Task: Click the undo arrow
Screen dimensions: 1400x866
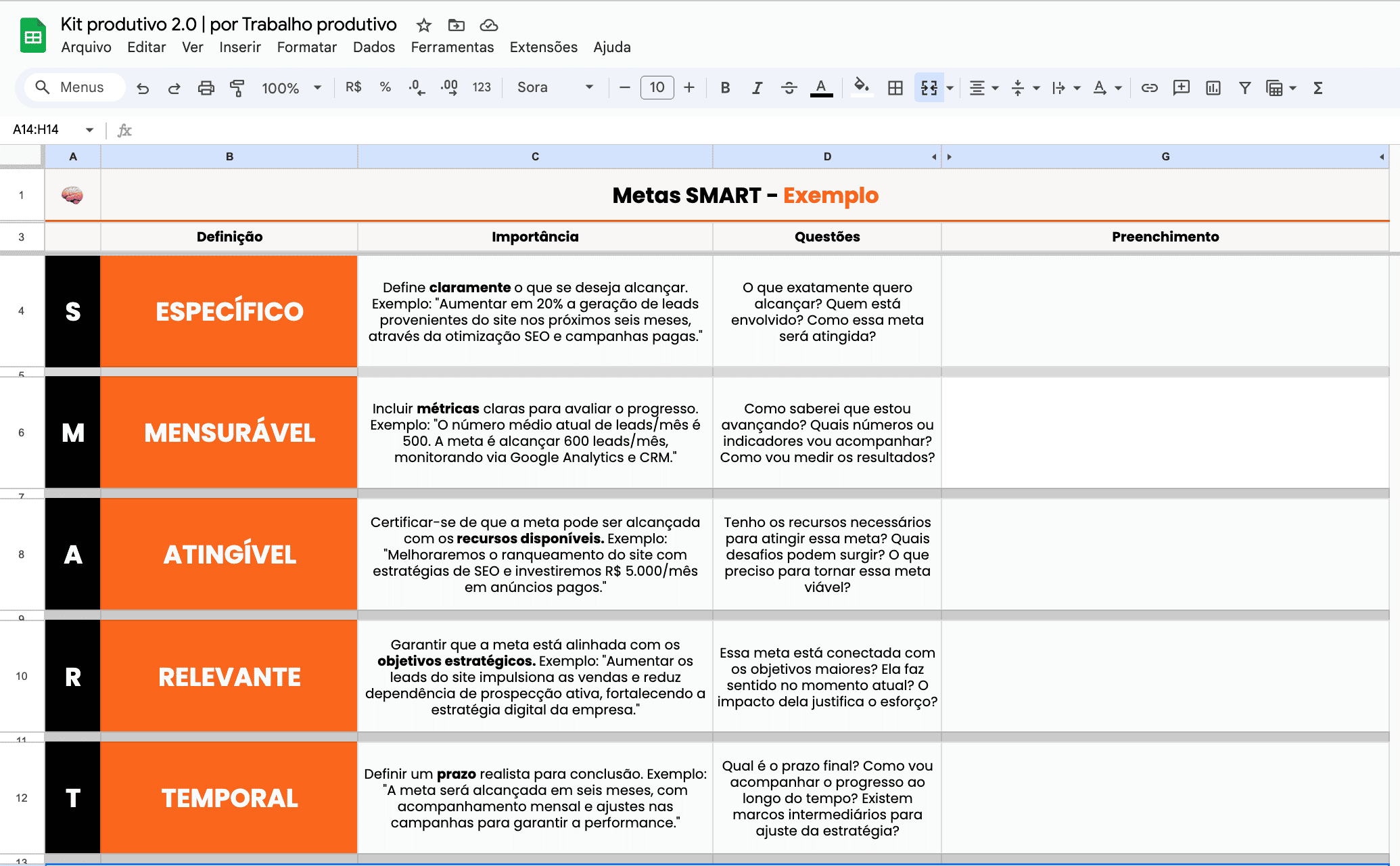Action: click(143, 88)
